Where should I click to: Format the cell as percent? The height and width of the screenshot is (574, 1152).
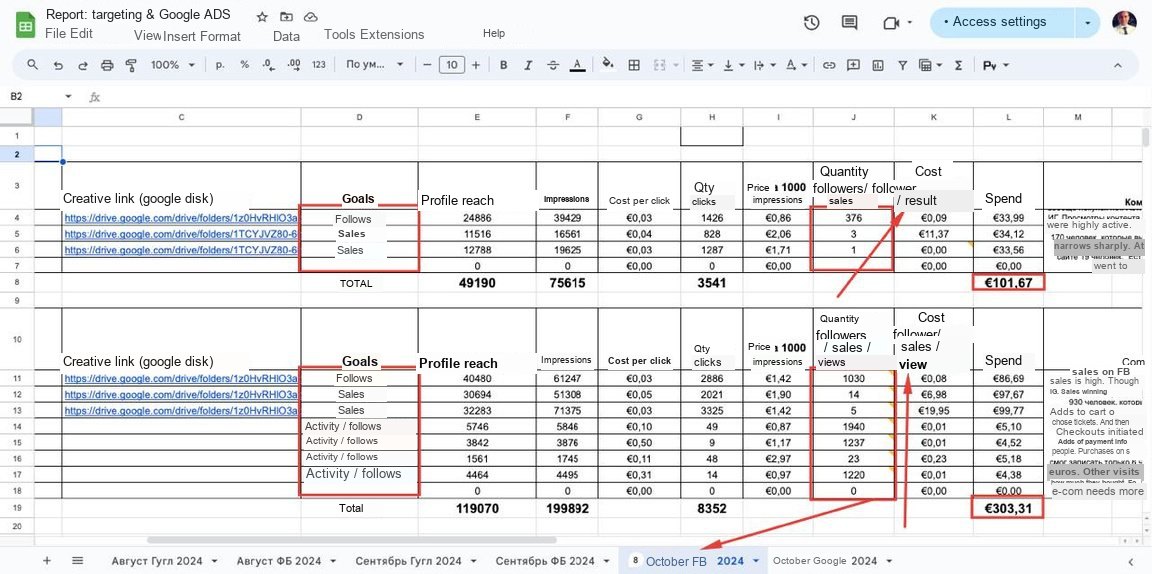(245, 65)
